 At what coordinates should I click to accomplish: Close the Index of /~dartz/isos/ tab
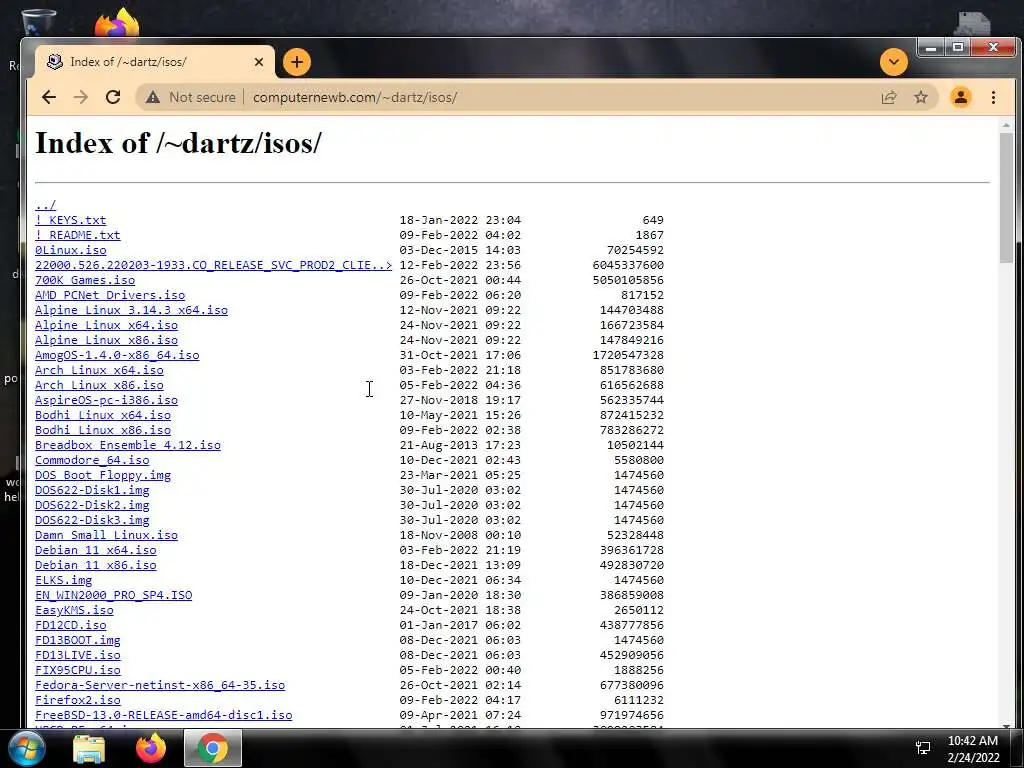259,62
